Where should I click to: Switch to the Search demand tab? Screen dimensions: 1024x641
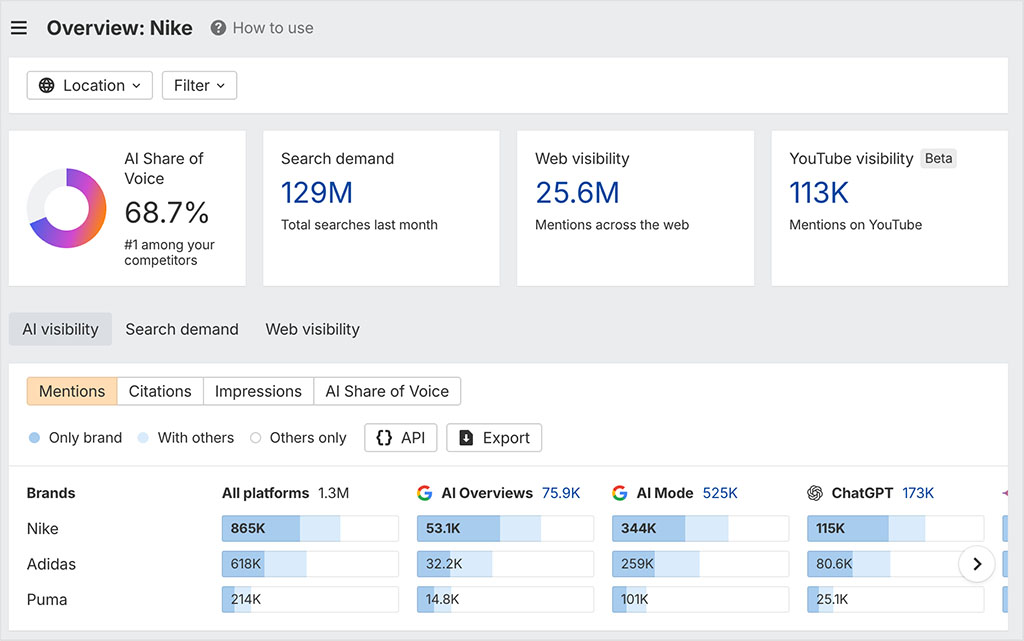click(181, 329)
